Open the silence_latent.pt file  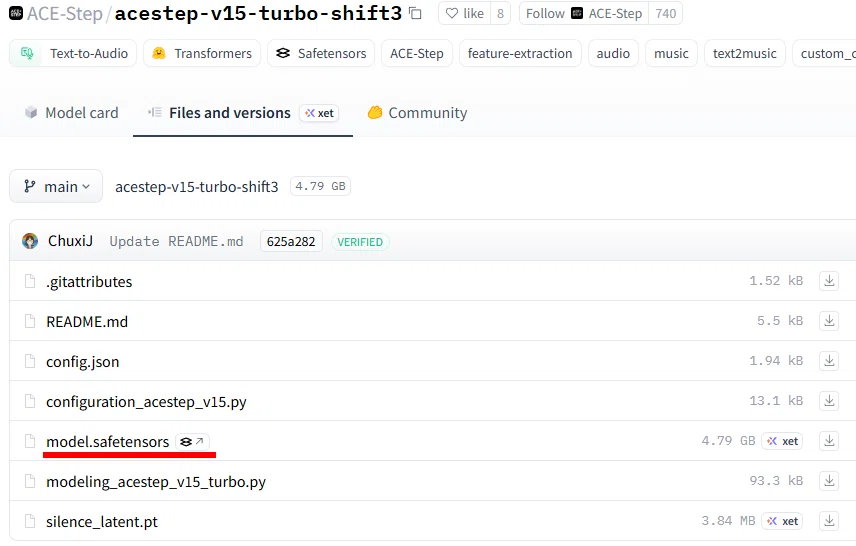pyautogui.click(x=102, y=522)
